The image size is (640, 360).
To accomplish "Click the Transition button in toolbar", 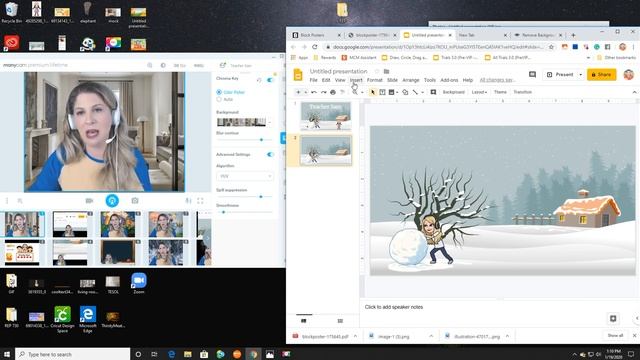I will 522,92.
